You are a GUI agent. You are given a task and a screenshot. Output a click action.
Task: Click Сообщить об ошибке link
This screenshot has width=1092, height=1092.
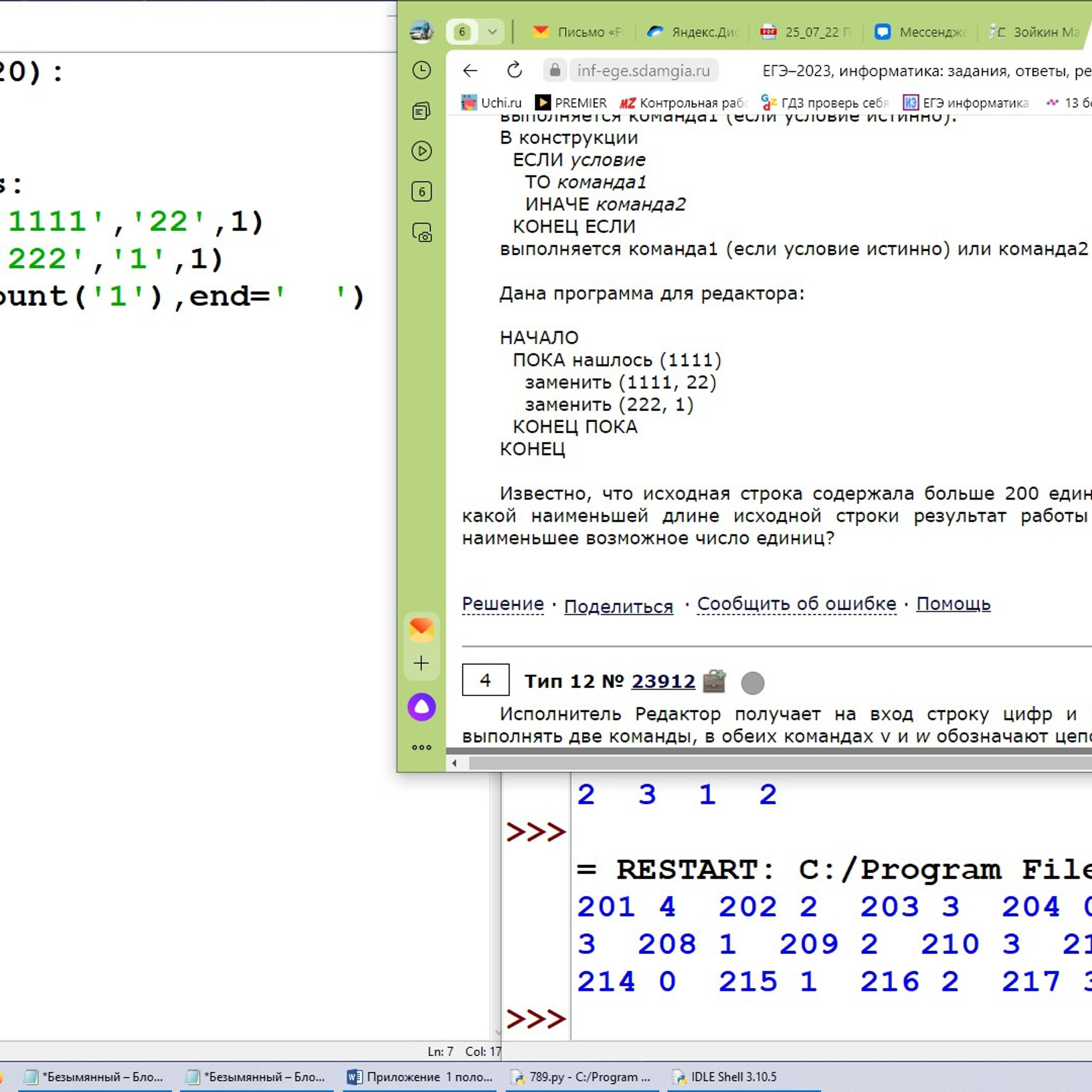pos(796,604)
